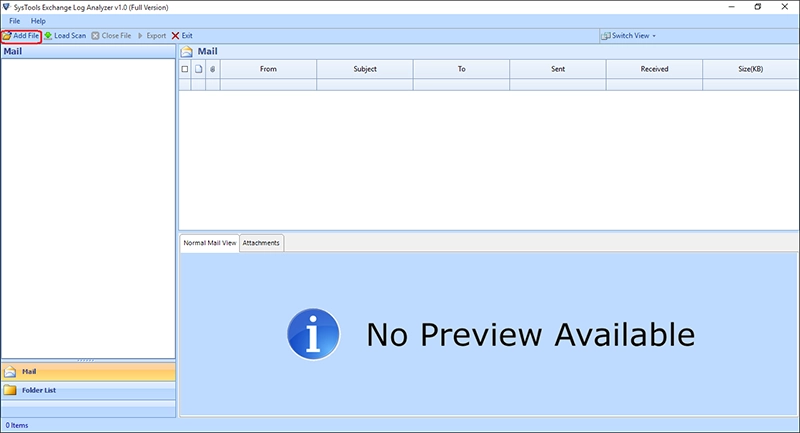This screenshot has width=800, height=433.
Task: Click the attachment paperclip column header
Action: tap(213, 69)
